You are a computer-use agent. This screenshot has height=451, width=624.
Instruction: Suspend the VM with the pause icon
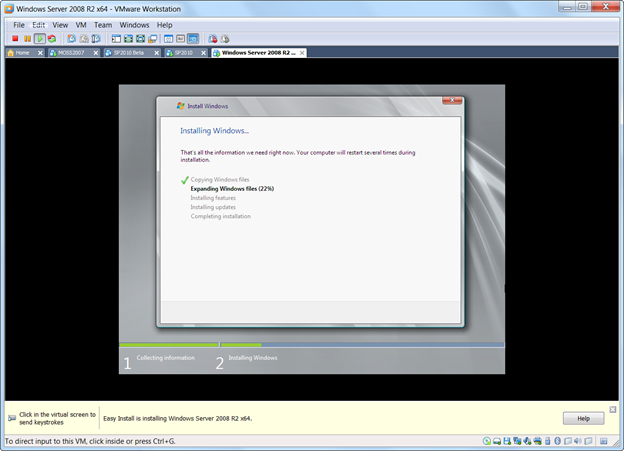[27, 39]
